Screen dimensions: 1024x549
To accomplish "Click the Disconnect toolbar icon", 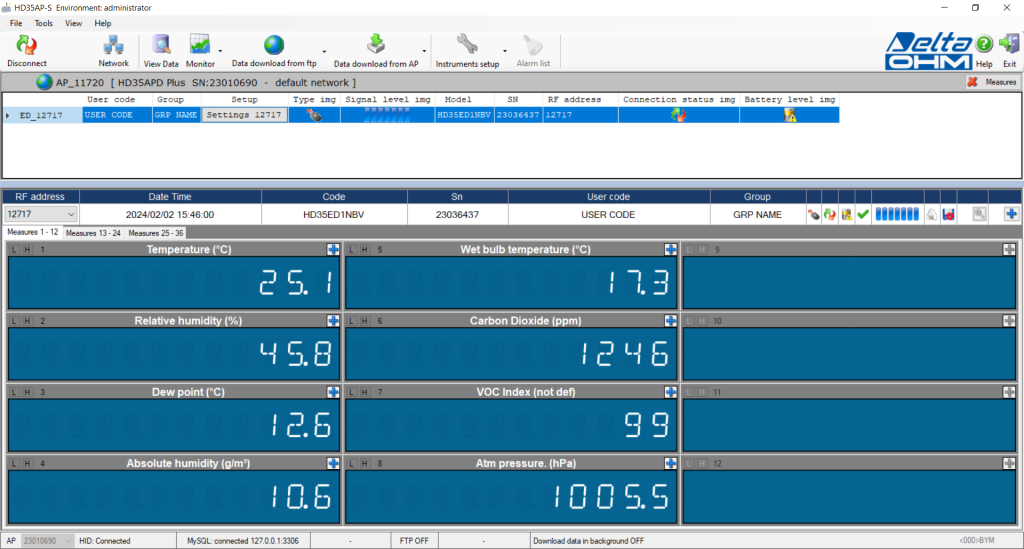I will click(26, 46).
